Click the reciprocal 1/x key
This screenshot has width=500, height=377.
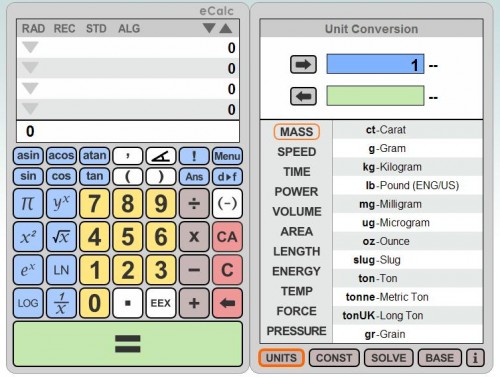click(x=61, y=303)
